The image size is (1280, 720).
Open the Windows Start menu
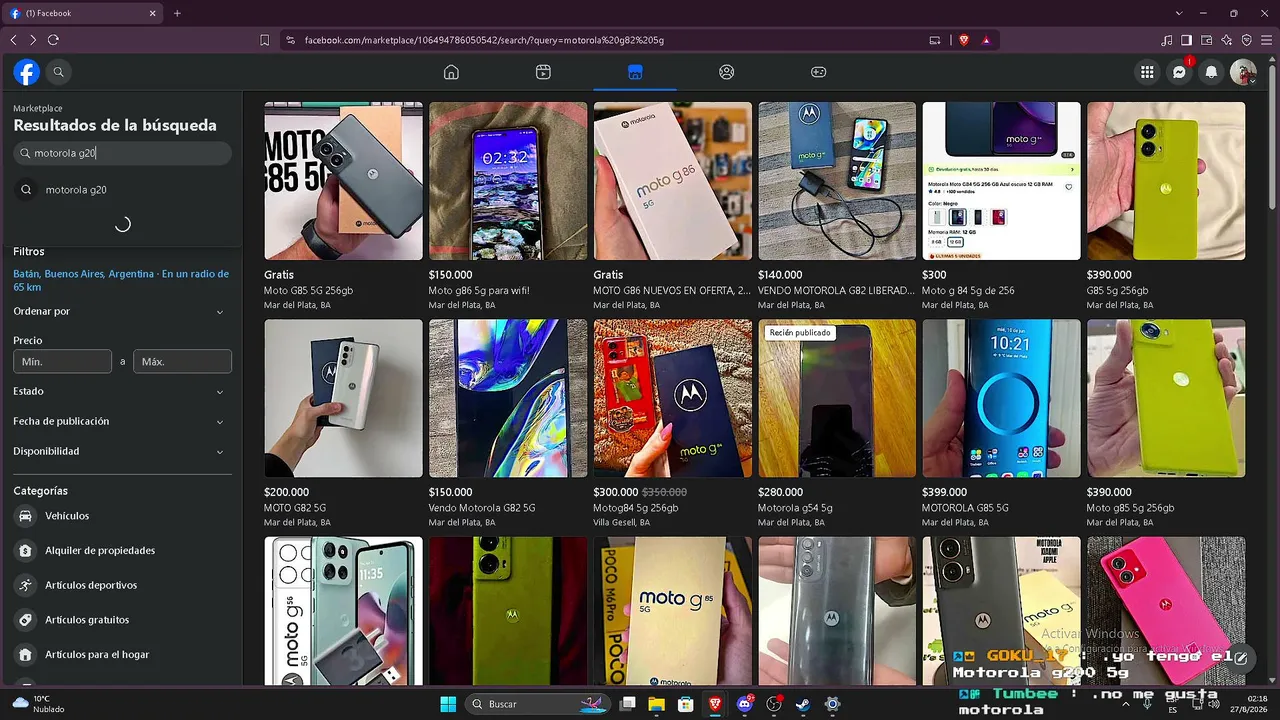pyautogui.click(x=448, y=704)
